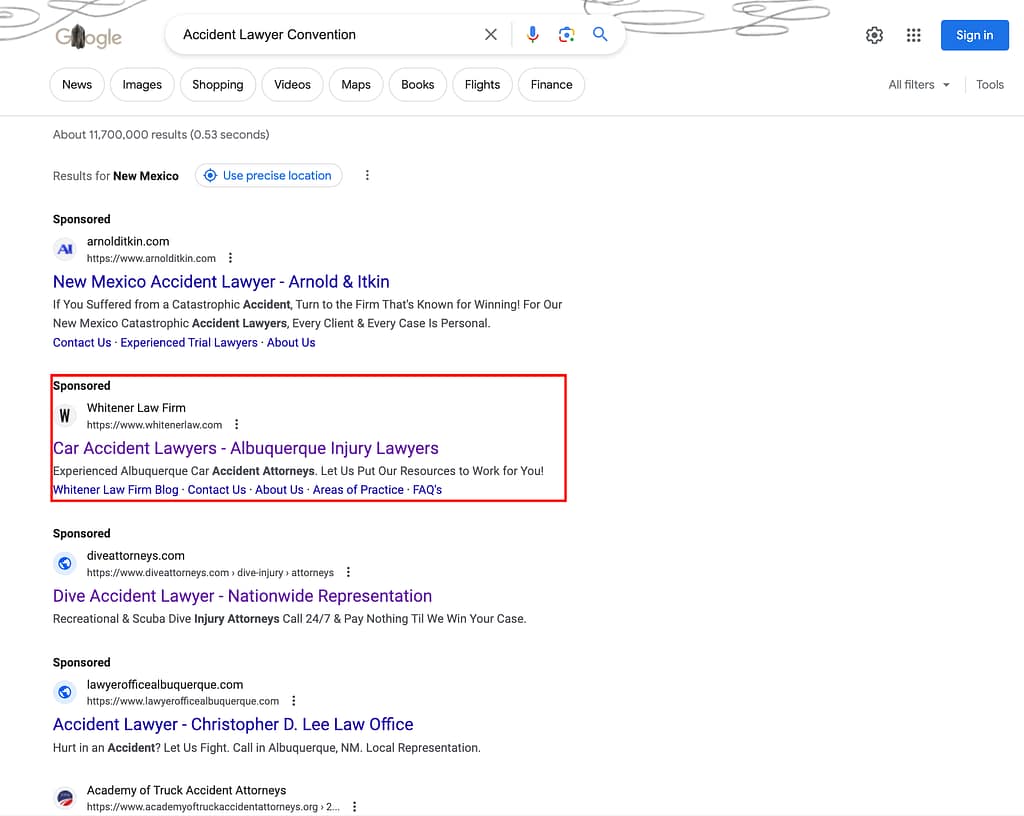Open Experienced Trial Lawyers sitelink
This screenshot has height=816, width=1024.
[189, 343]
